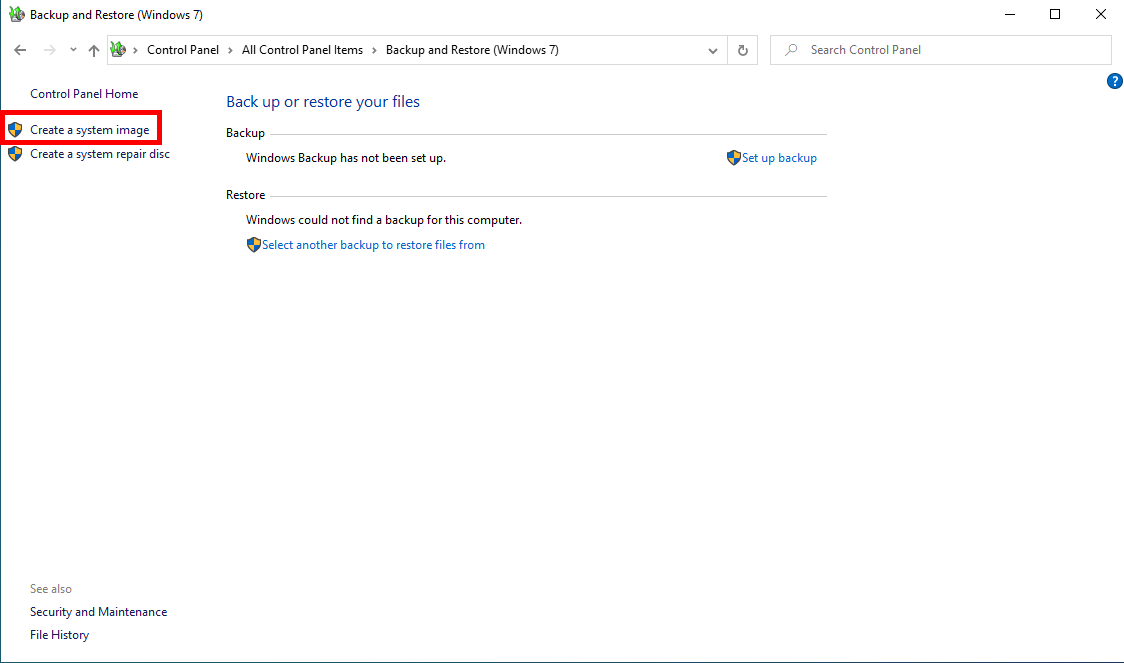Start the Set up backup wizard
The height and width of the screenshot is (663, 1124).
click(x=778, y=158)
